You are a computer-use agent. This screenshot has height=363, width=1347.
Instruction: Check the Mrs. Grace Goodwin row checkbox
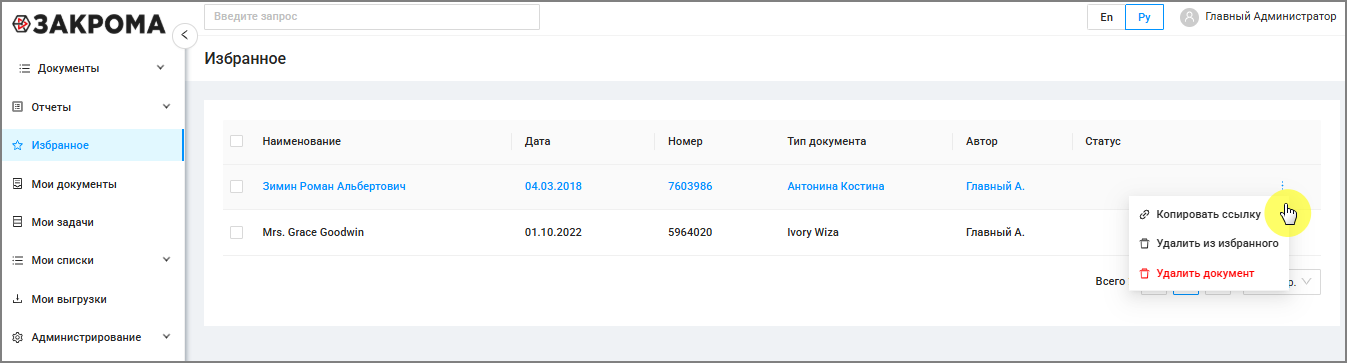(236, 232)
